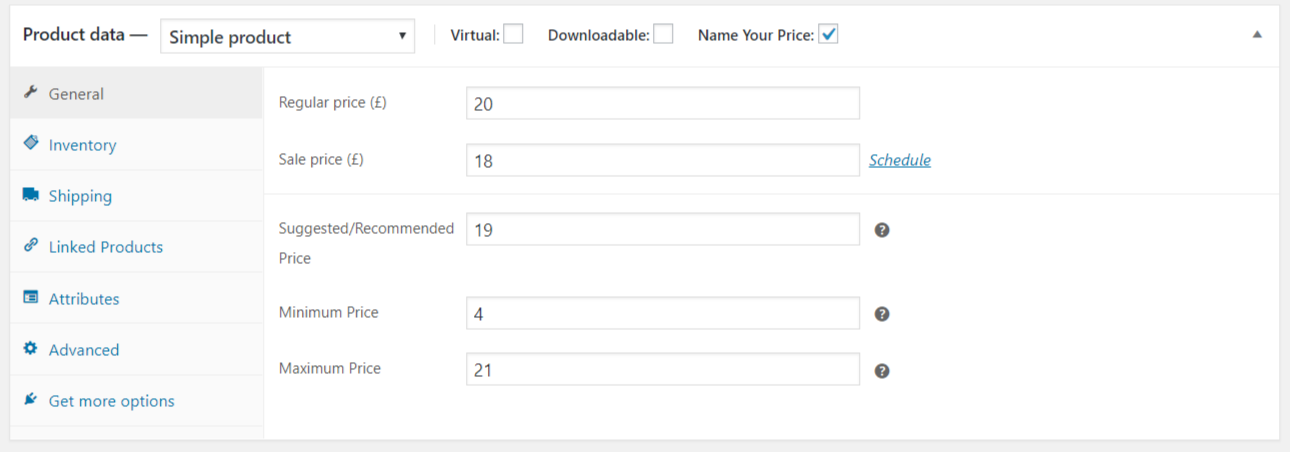Click the Inventory tag icon
The width and height of the screenshot is (1290, 452).
tap(30, 143)
